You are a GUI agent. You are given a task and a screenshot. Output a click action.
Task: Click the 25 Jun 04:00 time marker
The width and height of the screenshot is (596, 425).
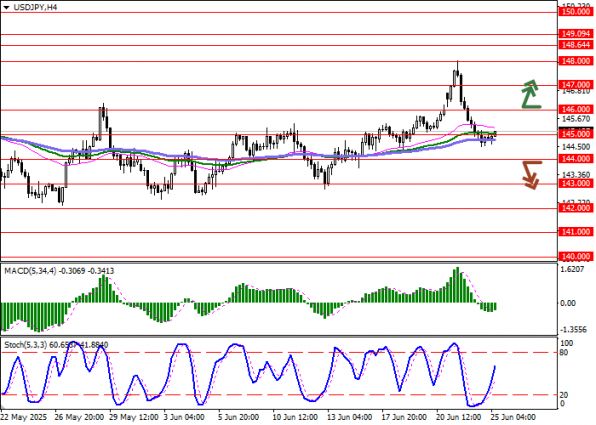point(513,417)
